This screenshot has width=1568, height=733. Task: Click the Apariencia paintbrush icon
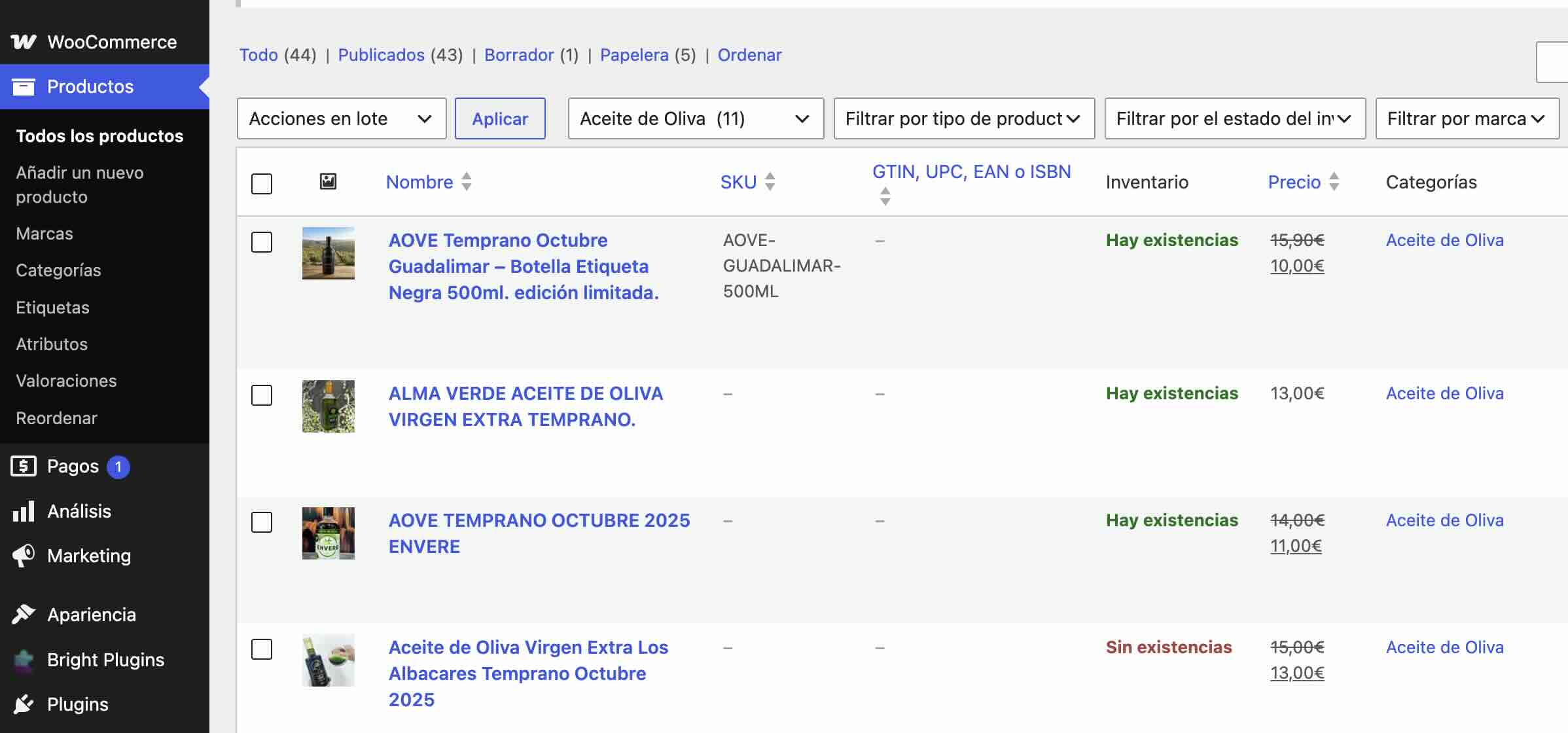tap(24, 615)
